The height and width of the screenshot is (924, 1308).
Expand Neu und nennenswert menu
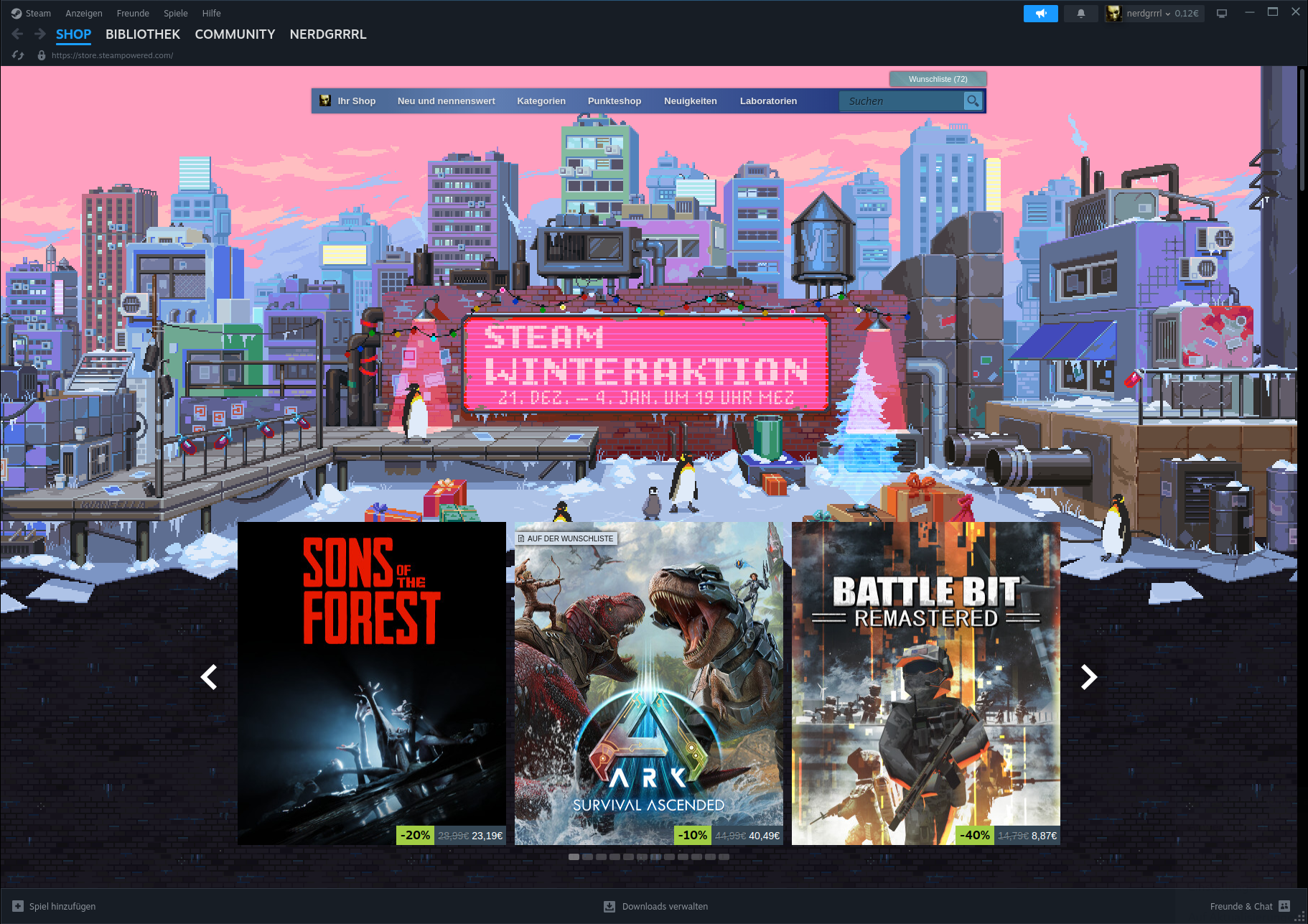tap(447, 101)
